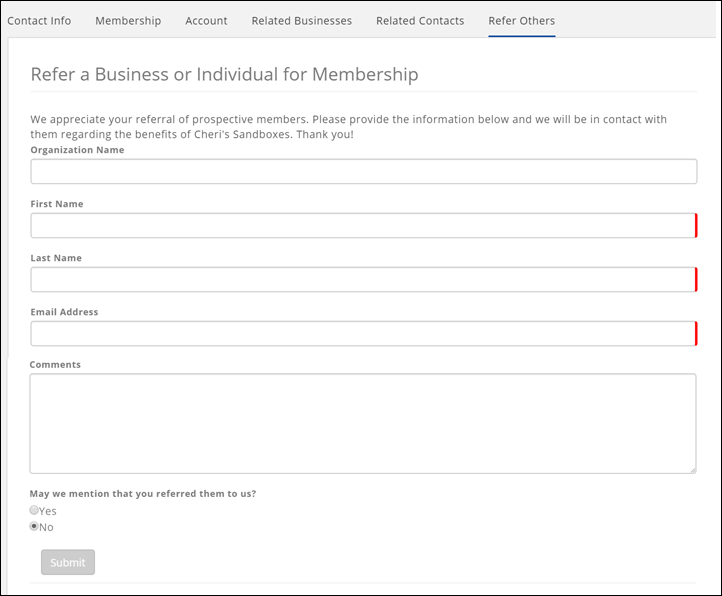Switch to the Membership tab
The width and height of the screenshot is (722, 596).
tap(128, 21)
